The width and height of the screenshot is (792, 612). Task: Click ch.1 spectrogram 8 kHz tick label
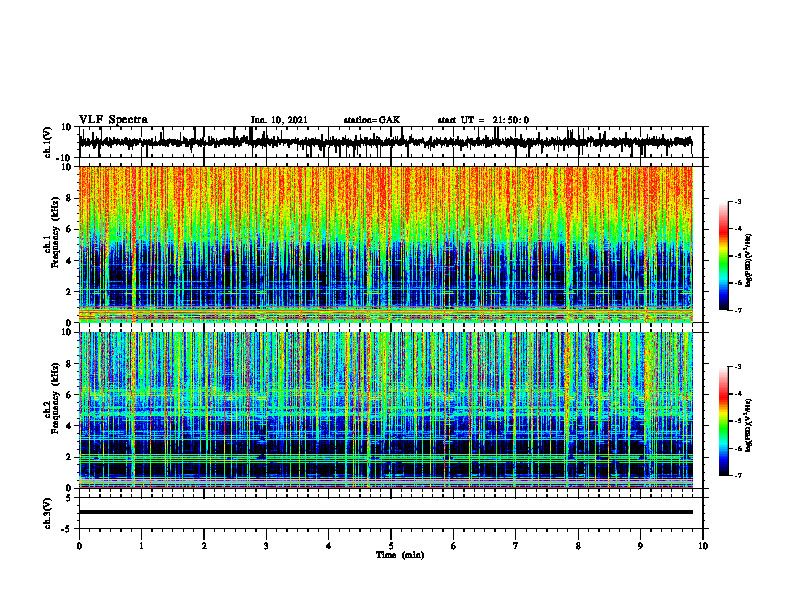point(69,198)
